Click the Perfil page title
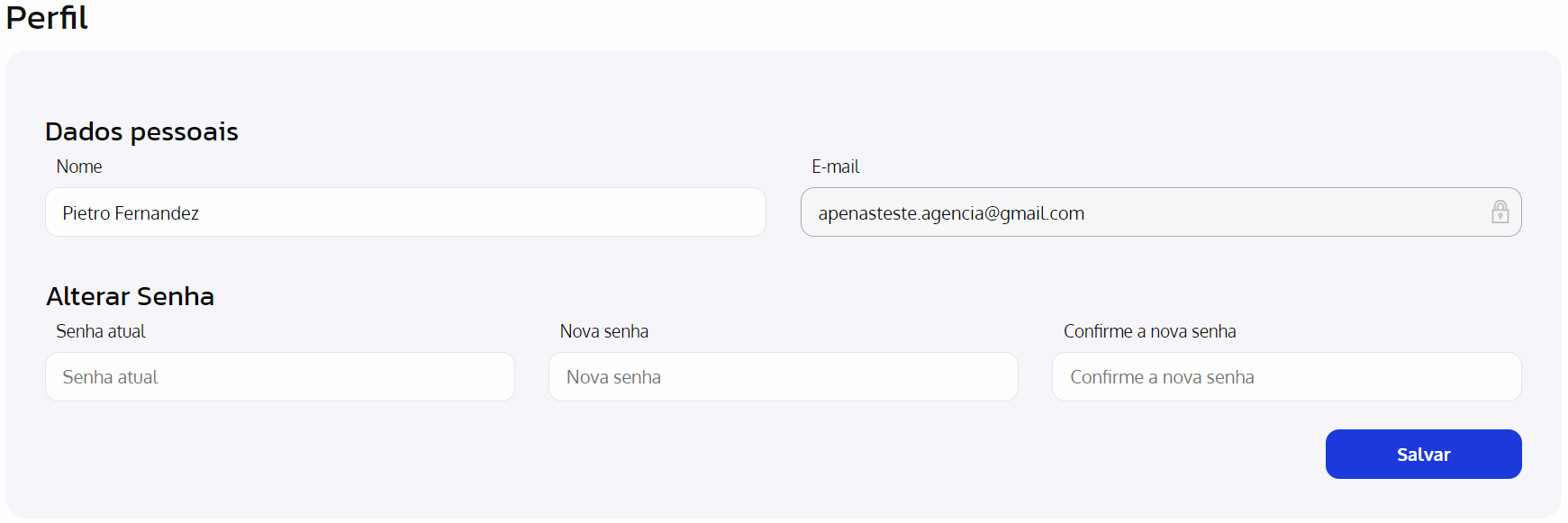 pyautogui.click(x=47, y=18)
